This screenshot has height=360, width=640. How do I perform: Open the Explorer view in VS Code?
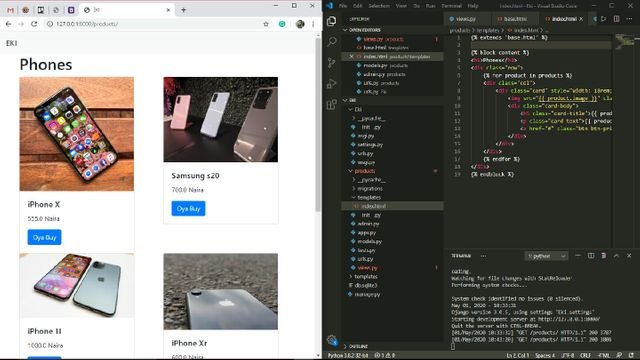click(x=332, y=21)
